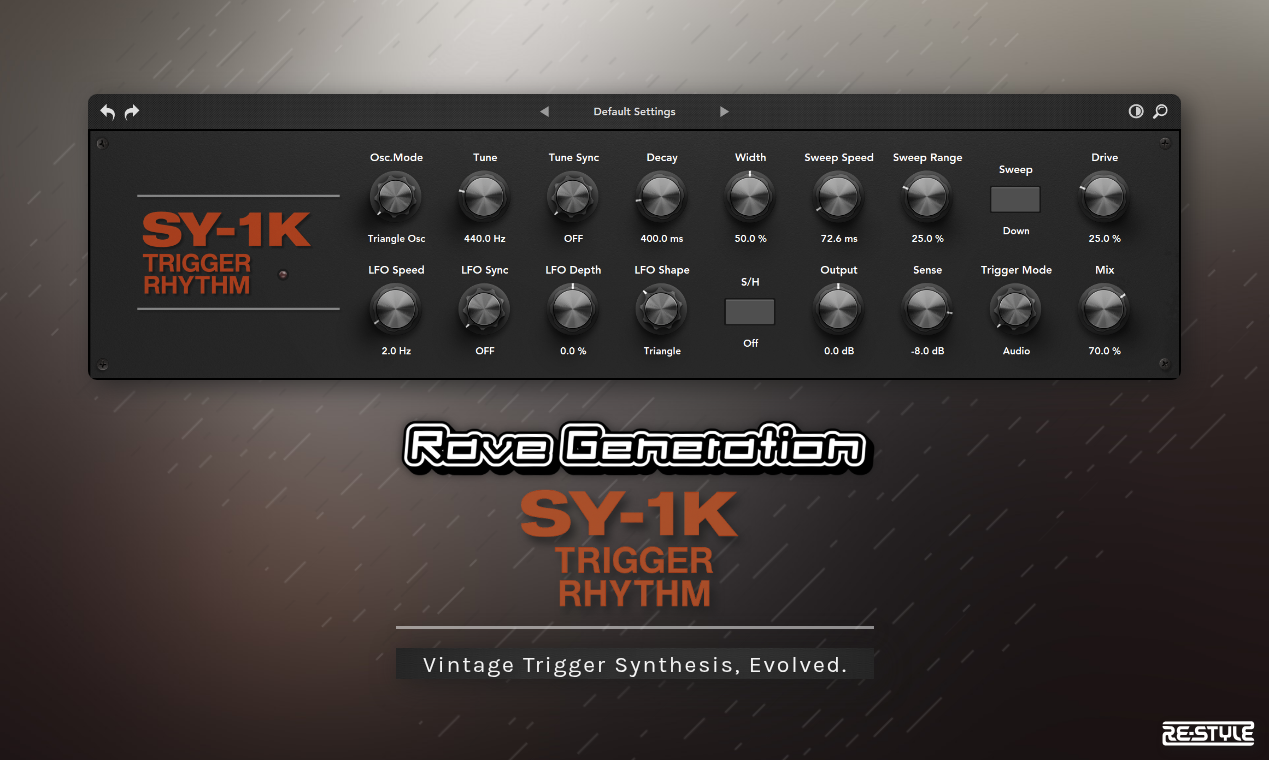Change Osc.Mode from Triangle Osc
This screenshot has height=760, width=1270.
click(396, 196)
